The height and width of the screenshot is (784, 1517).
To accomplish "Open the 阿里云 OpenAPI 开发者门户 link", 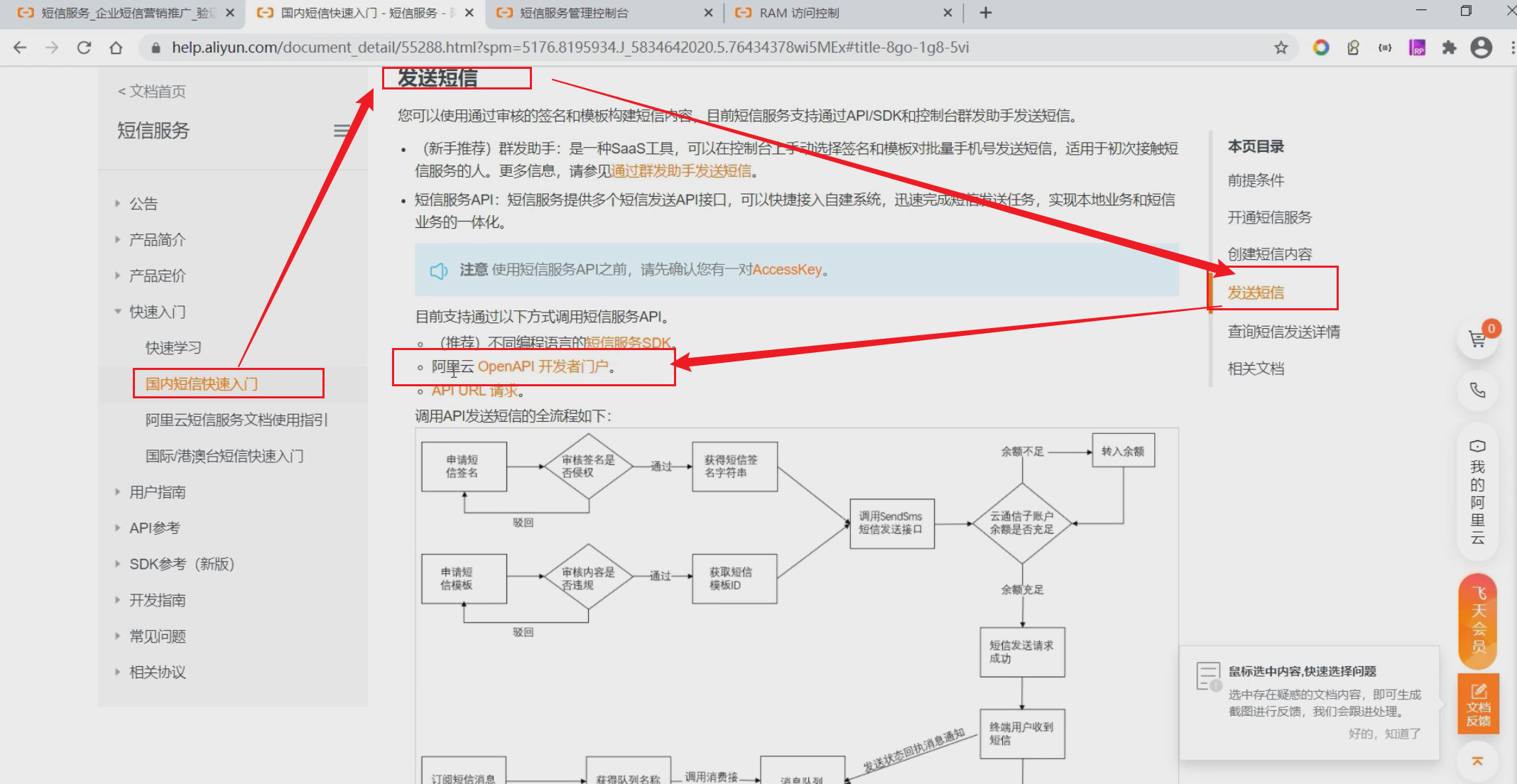I will tap(543, 366).
